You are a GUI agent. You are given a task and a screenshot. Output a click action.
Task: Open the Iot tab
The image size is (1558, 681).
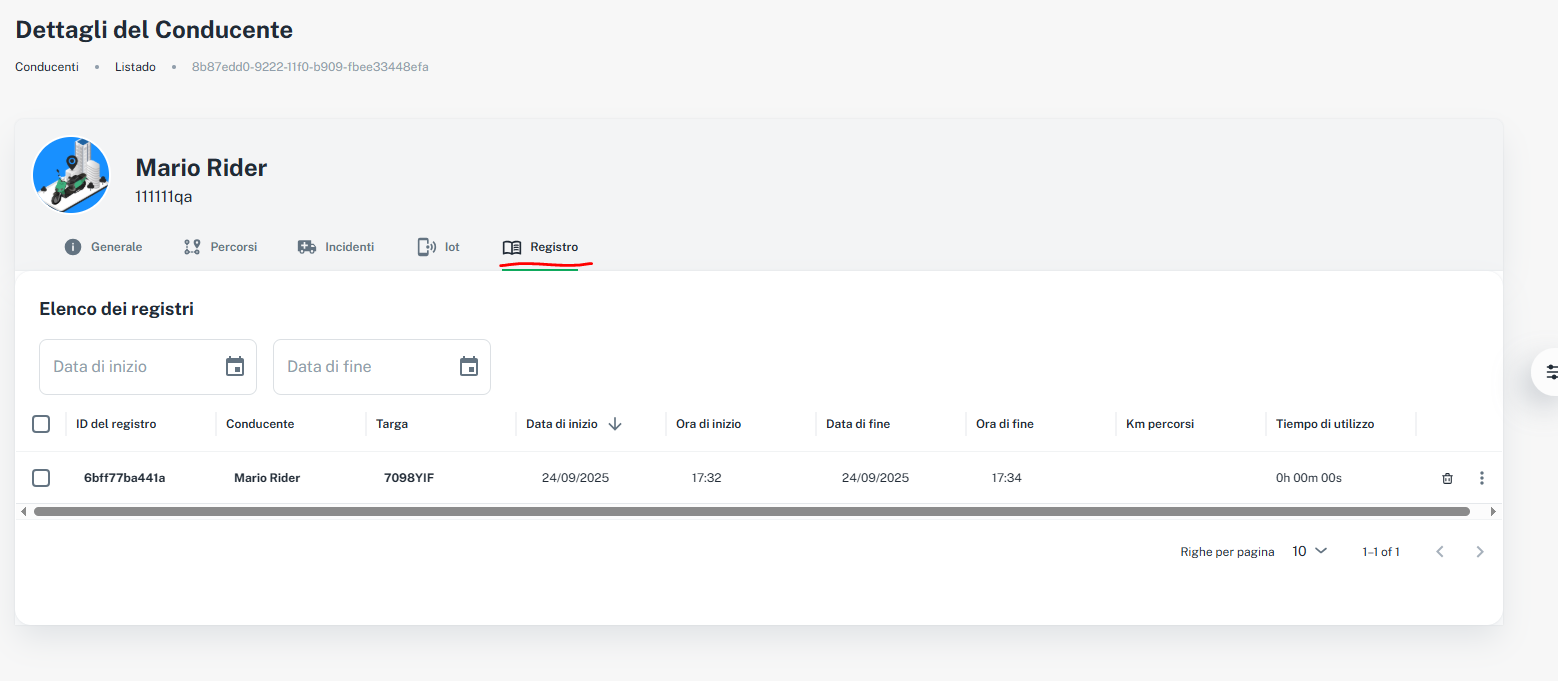tap(439, 247)
